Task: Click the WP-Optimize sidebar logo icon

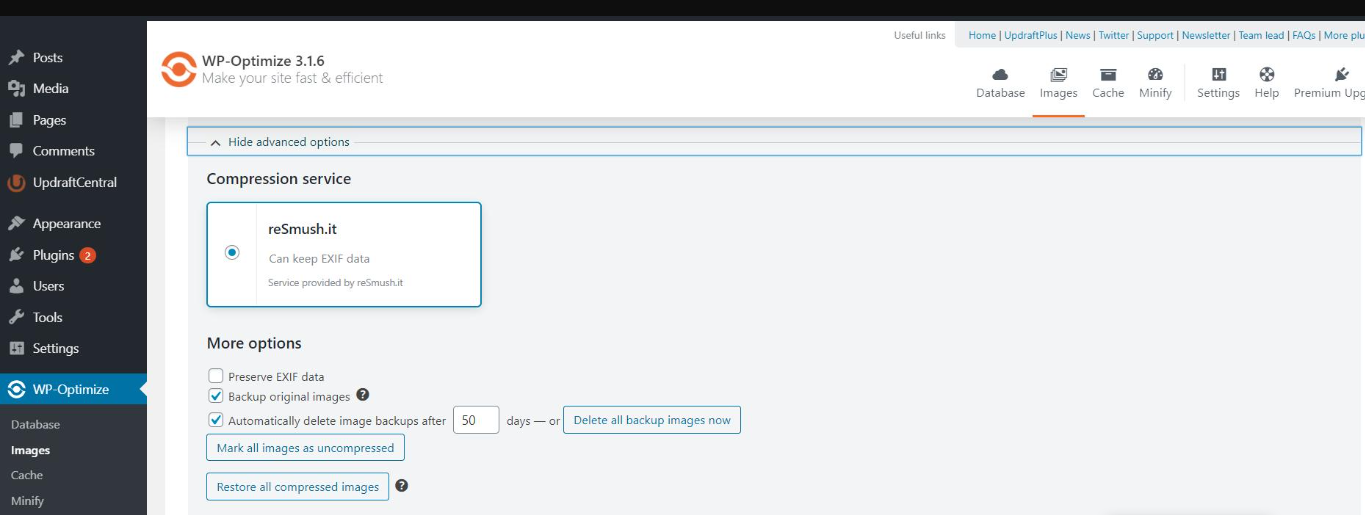Action: (16, 389)
